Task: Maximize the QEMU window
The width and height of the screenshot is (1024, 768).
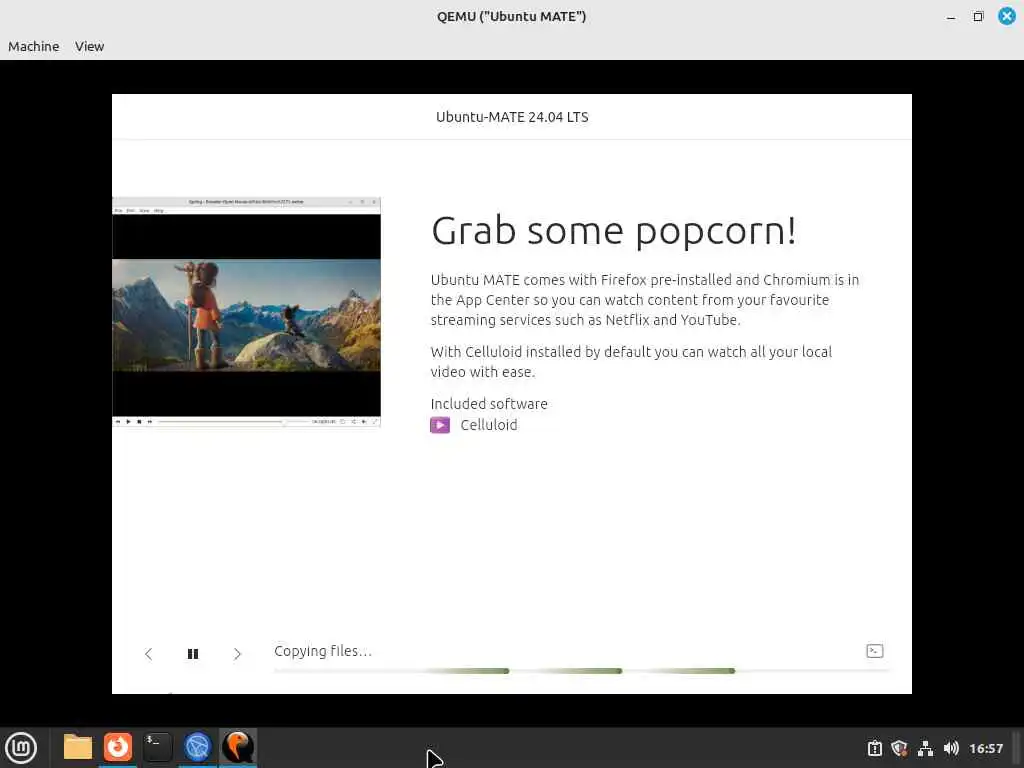Action: click(x=978, y=16)
